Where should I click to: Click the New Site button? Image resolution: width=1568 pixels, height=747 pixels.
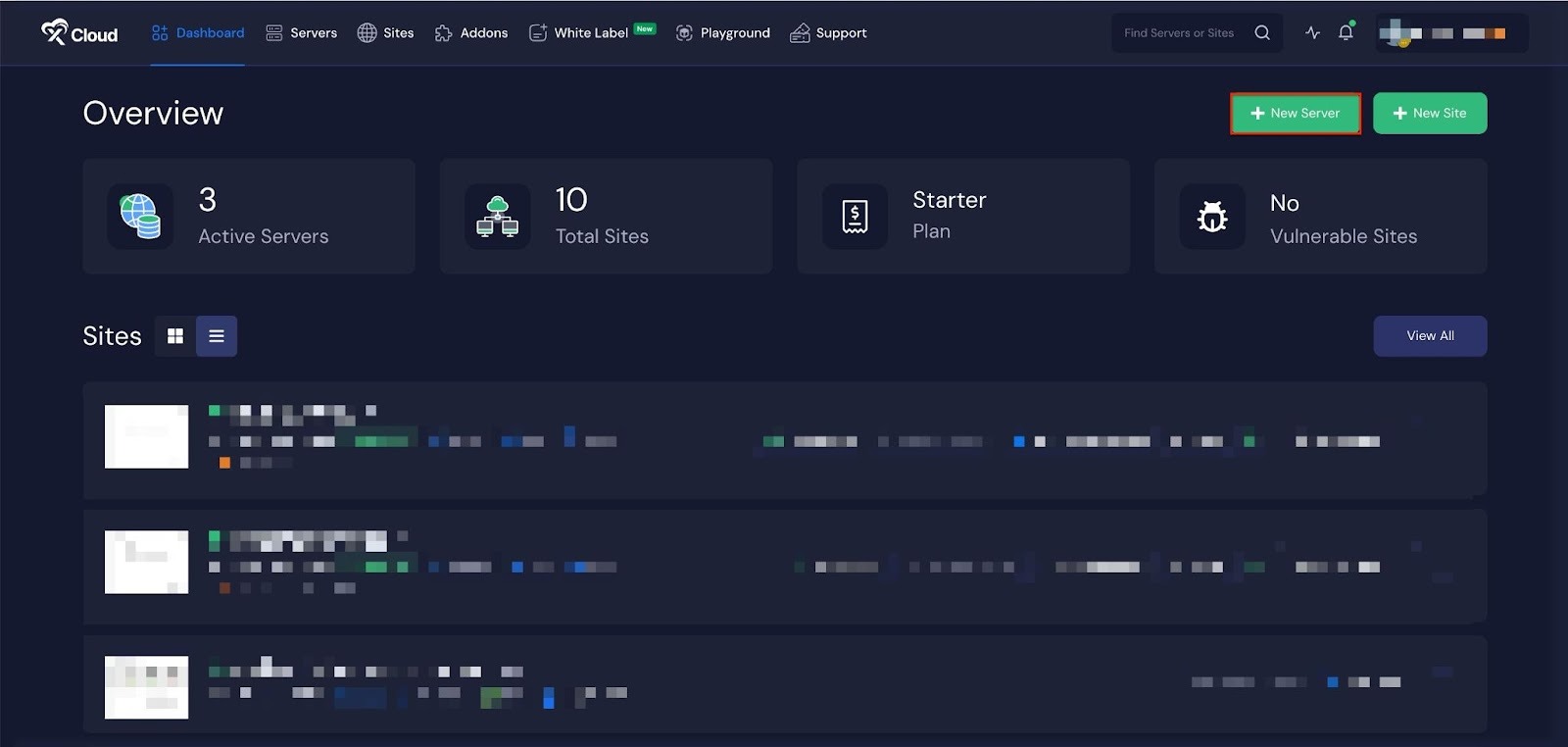pyautogui.click(x=1429, y=114)
